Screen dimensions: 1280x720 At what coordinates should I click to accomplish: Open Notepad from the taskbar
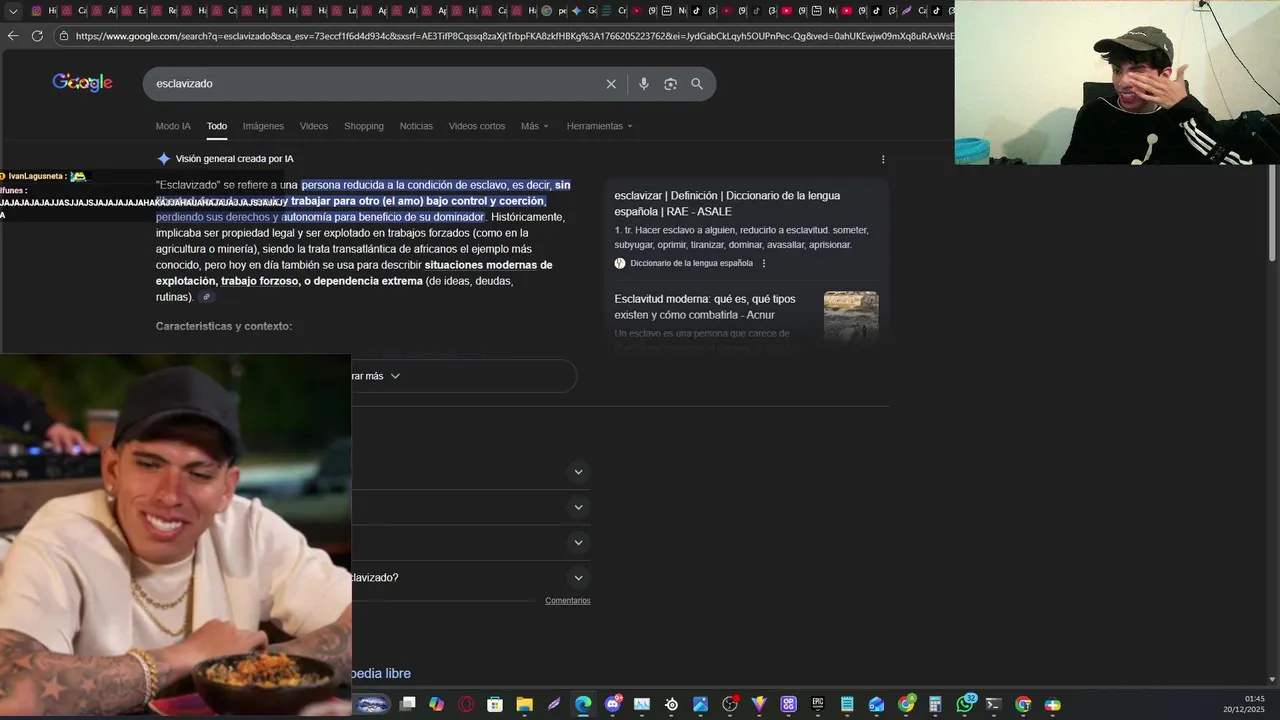tap(847, 704)
